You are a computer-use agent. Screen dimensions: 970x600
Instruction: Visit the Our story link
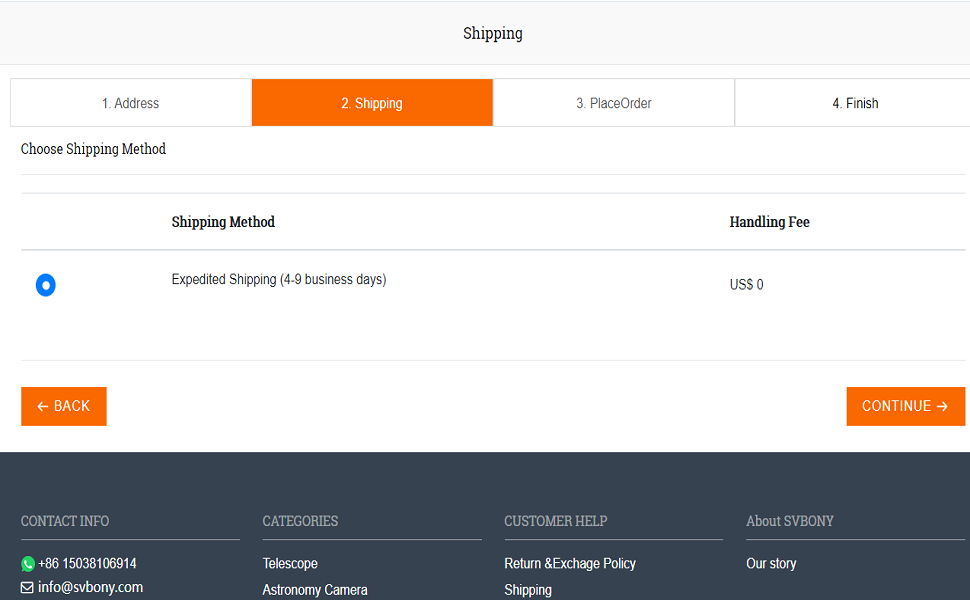pos(771,564)
